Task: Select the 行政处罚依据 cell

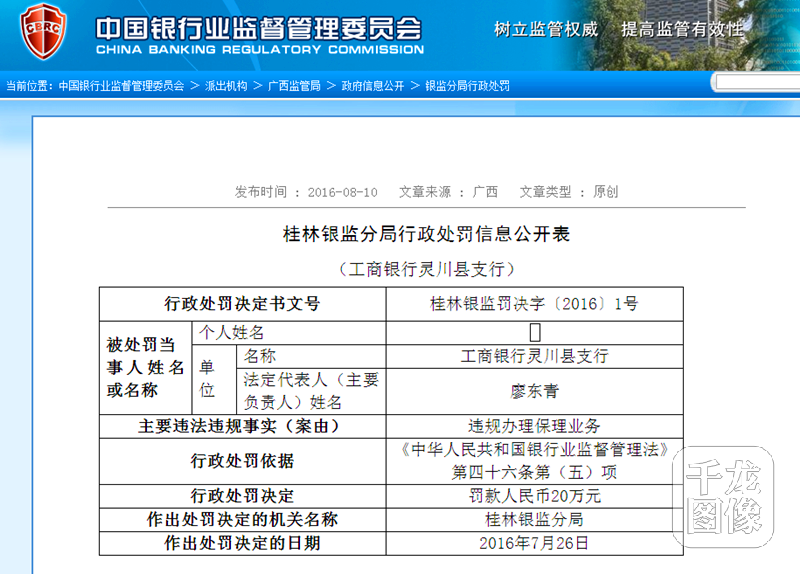Action: [x=242, y=461]
